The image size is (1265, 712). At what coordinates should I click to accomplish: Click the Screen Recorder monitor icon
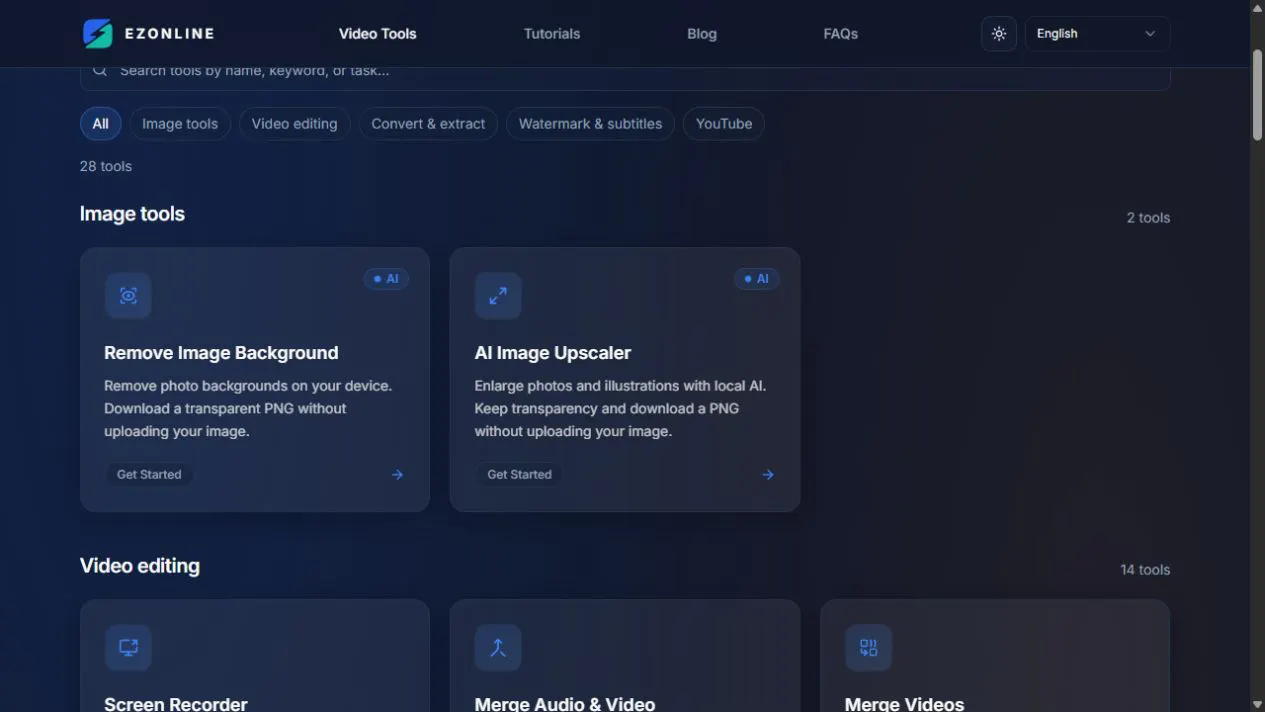click(x=128, y=648)
